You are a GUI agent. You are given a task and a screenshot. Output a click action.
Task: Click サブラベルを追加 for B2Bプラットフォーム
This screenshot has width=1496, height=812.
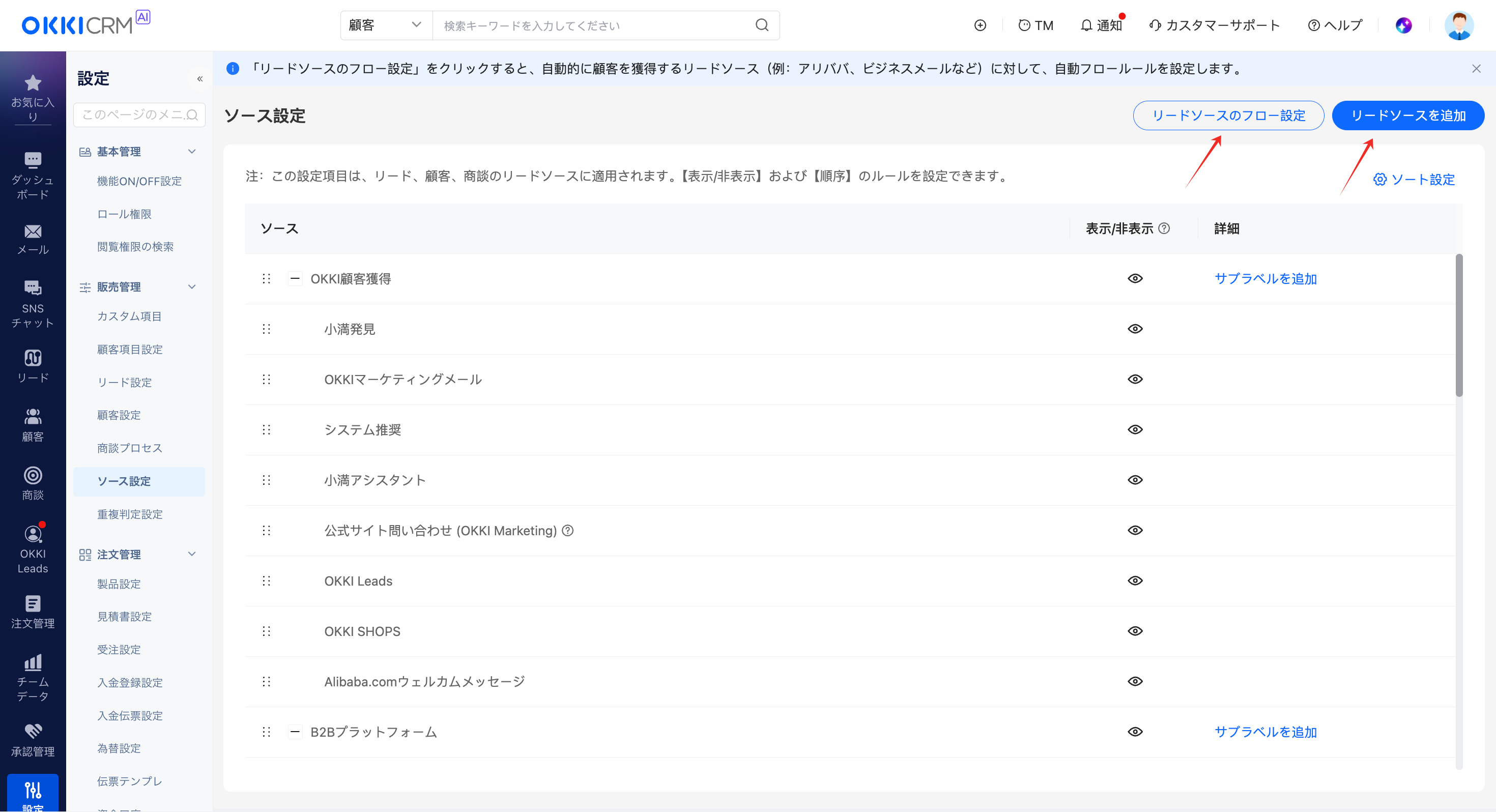pyautogui.click(x=1265, y=732)
